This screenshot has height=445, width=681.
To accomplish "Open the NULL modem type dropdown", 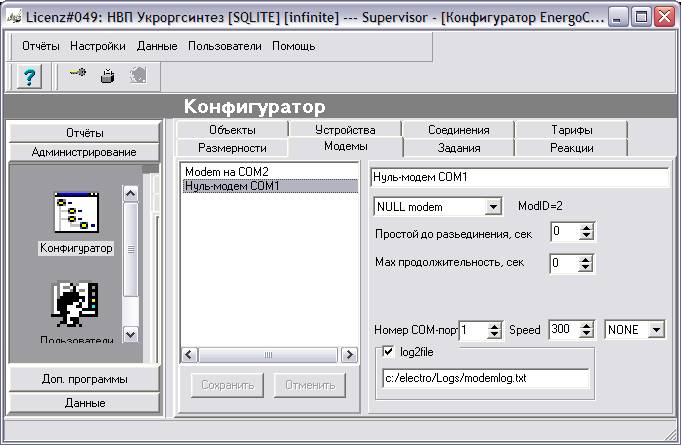I will point(492,207).
